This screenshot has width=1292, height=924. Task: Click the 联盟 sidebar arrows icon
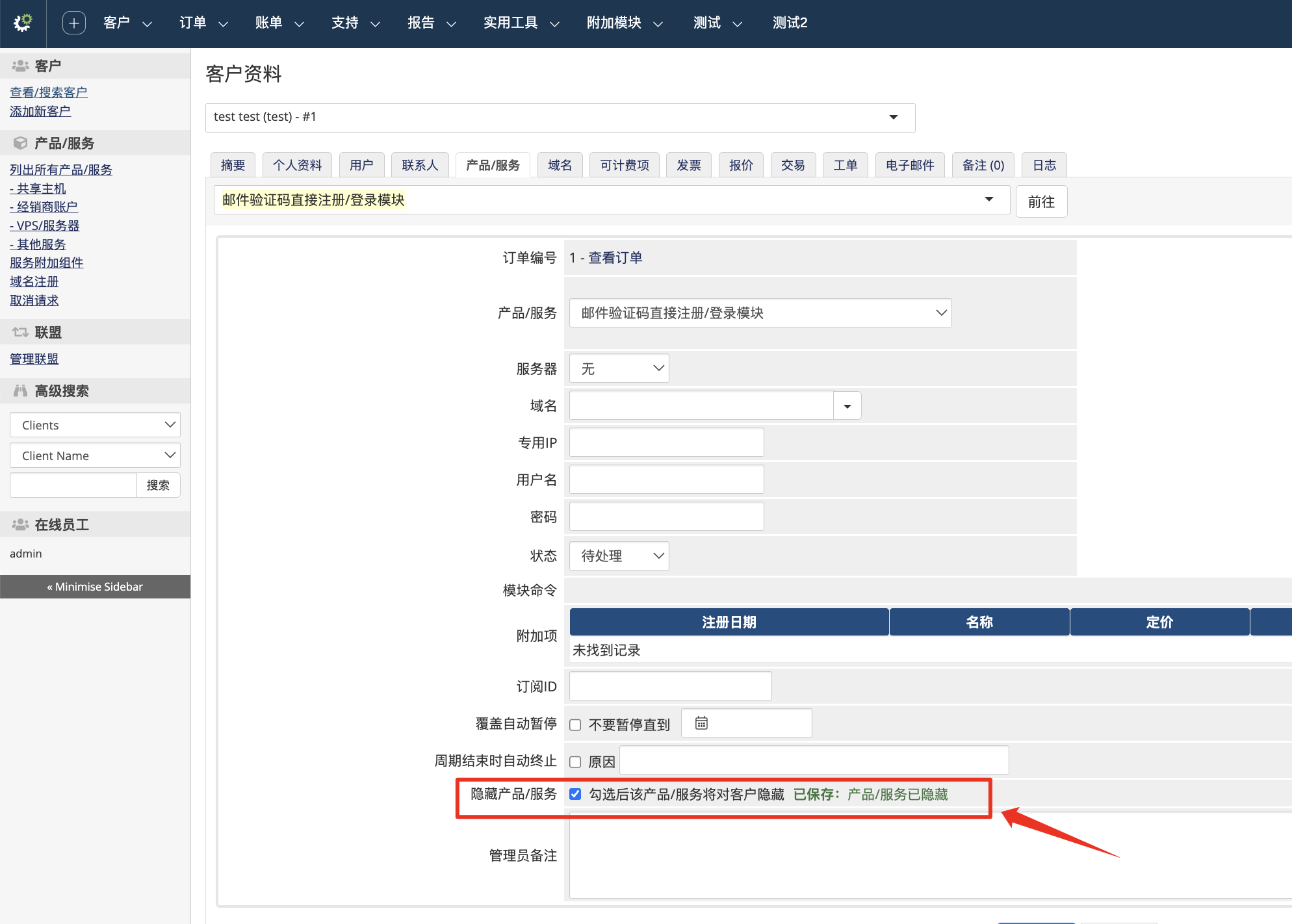pyautogui.click(x=20, y=332)
